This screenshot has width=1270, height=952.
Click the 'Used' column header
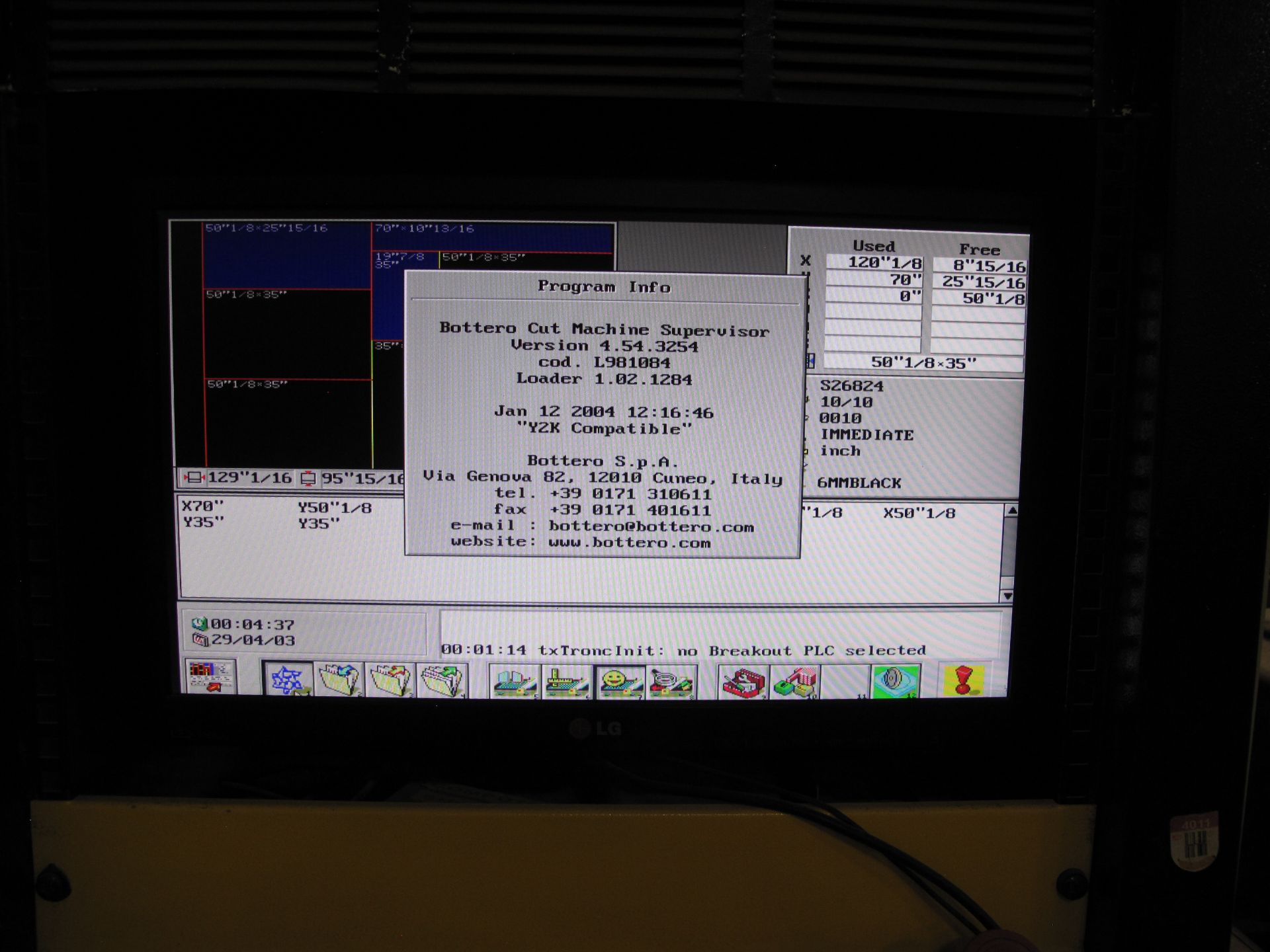(x=873, y=246)
